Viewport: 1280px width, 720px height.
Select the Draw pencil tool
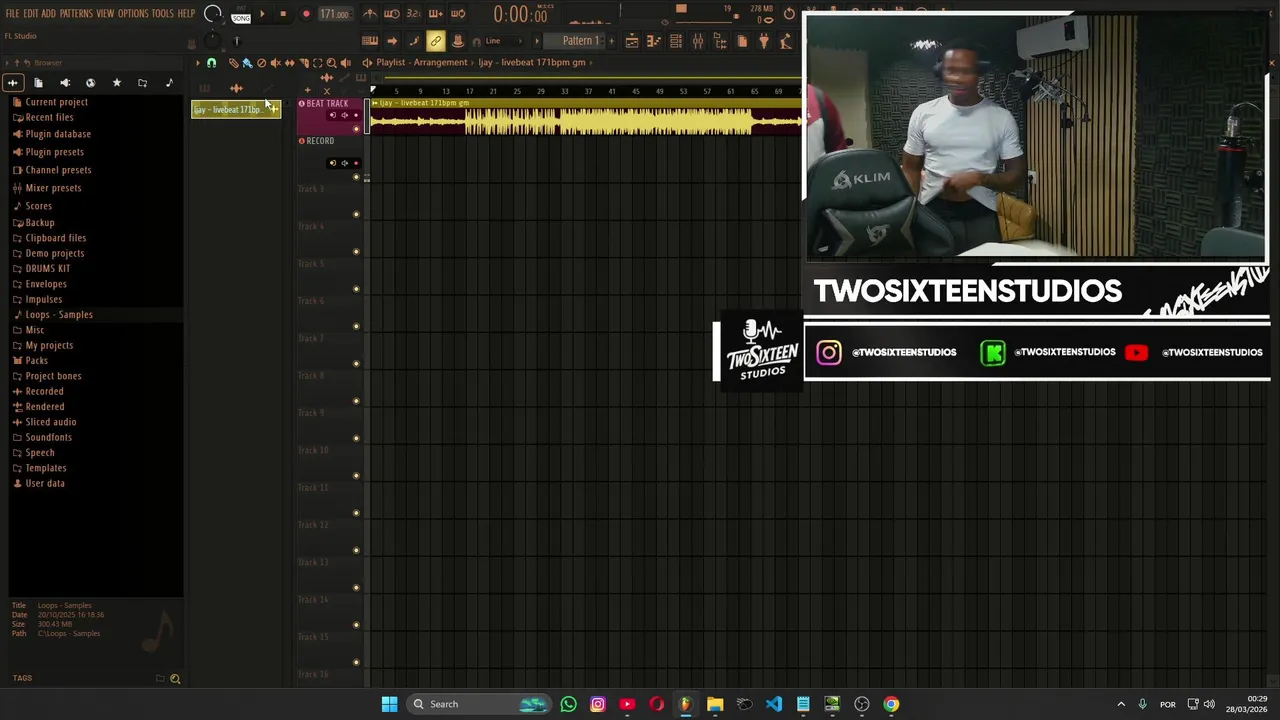(233, 63)
